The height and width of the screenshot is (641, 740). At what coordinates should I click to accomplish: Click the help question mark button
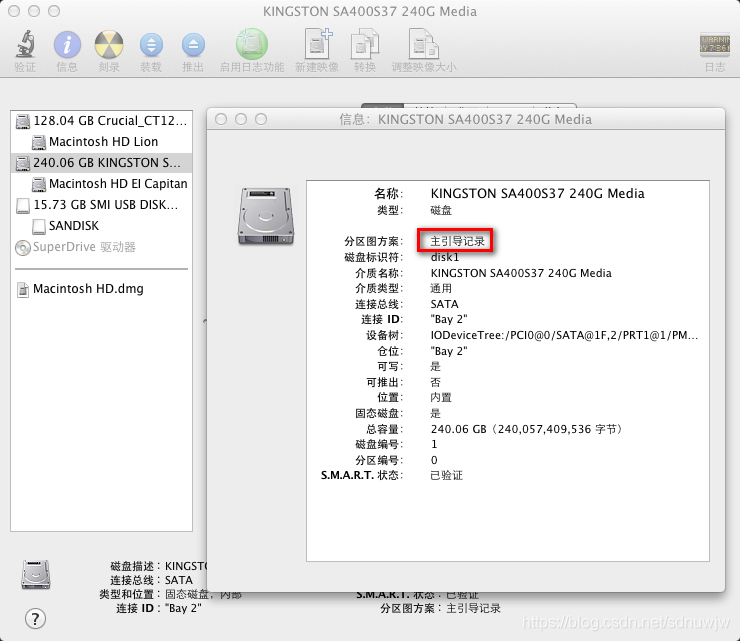pos(35,618)
